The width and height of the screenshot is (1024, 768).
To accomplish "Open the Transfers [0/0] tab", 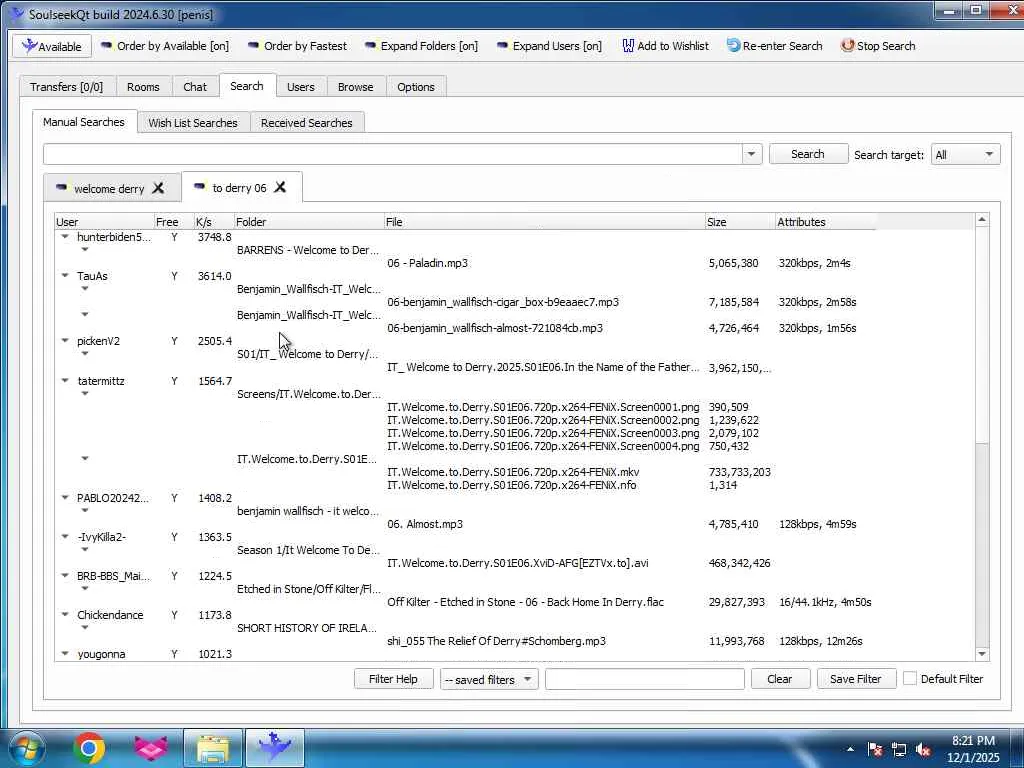I will coord(67,87).
